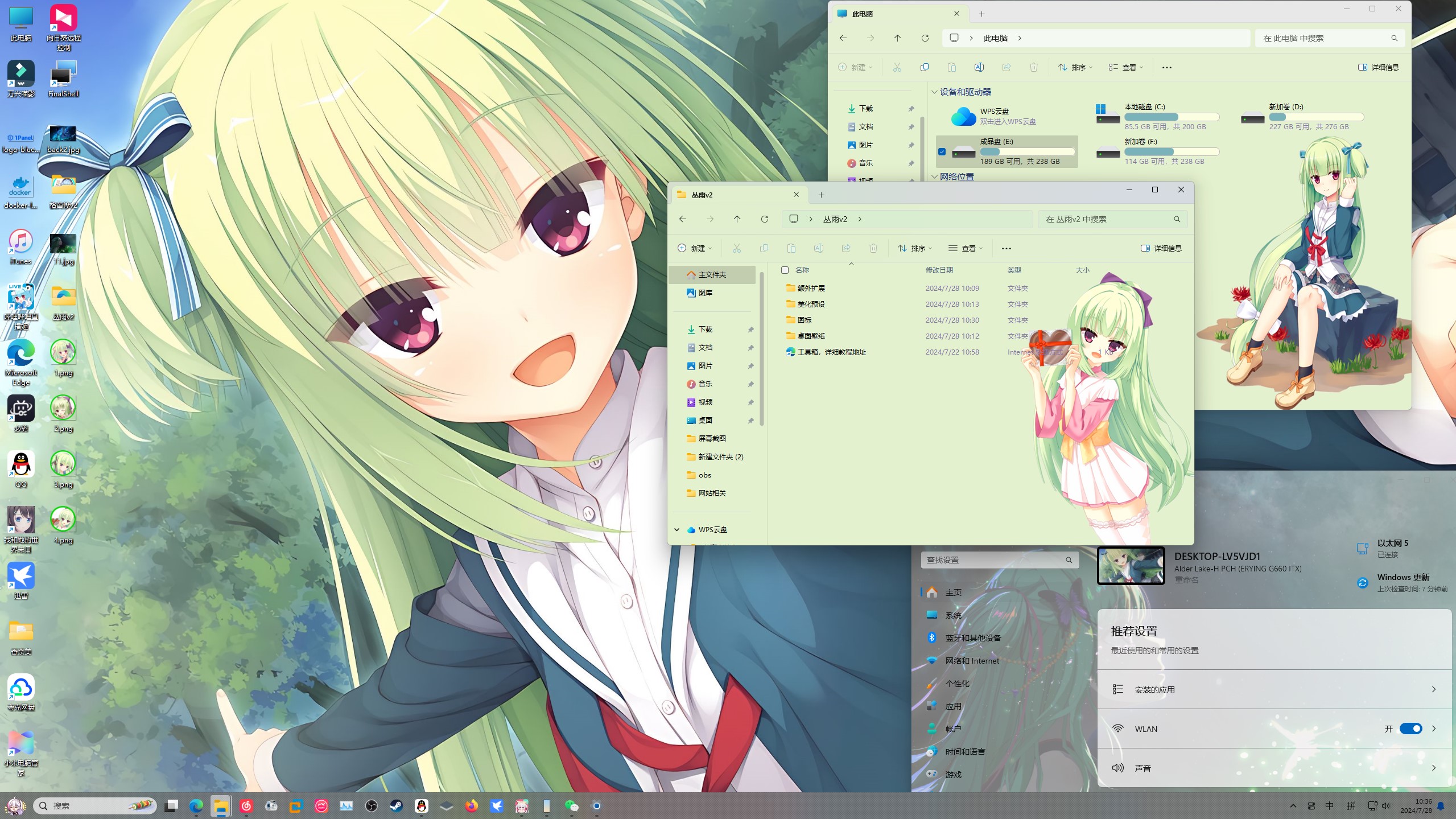The width and height of the screenshot is (1456, 819).
Task: Check the select-all checkbox beside 名称
Action: pos(785,270)
